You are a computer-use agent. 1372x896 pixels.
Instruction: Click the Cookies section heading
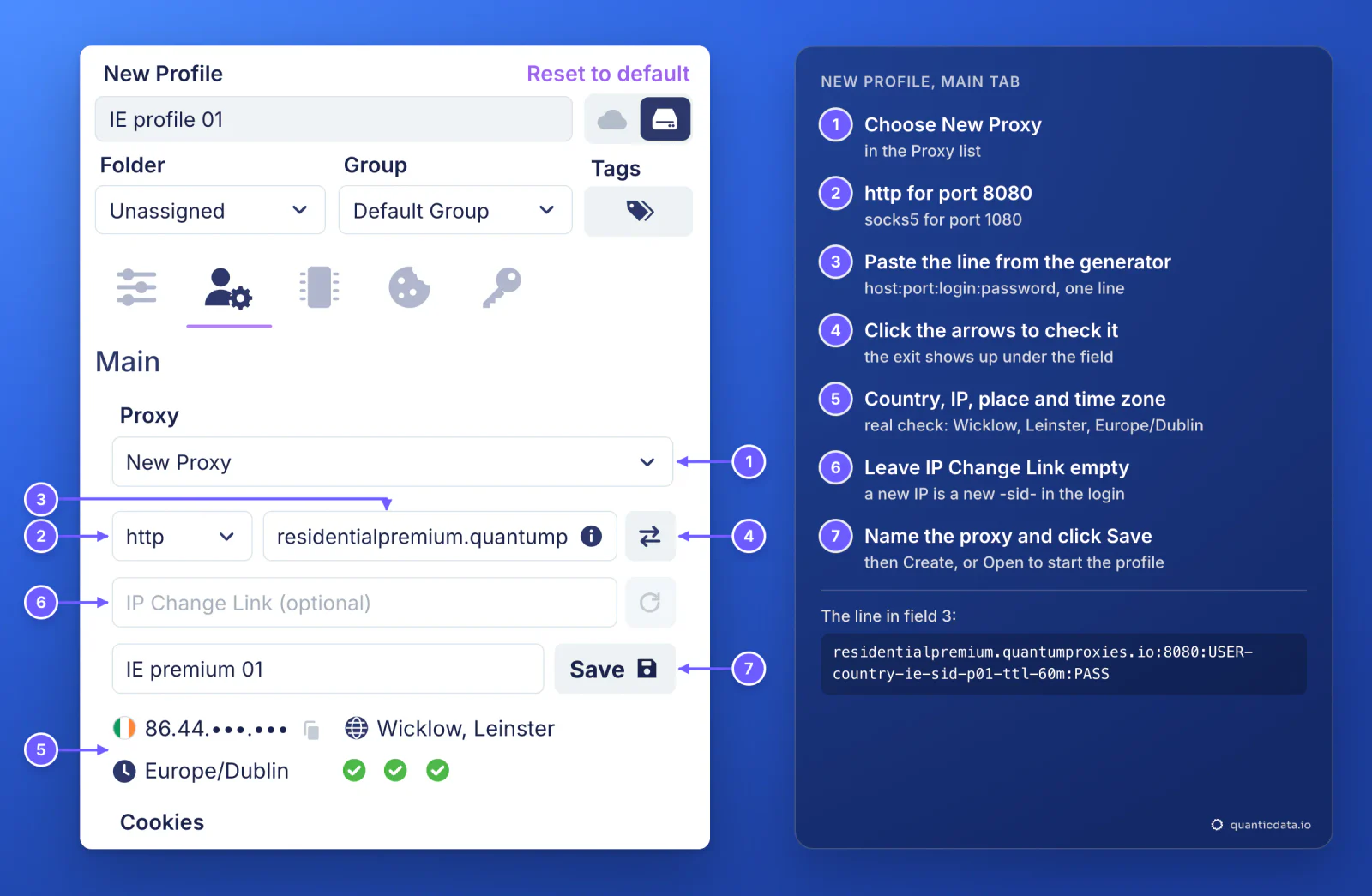pos(162,822)
